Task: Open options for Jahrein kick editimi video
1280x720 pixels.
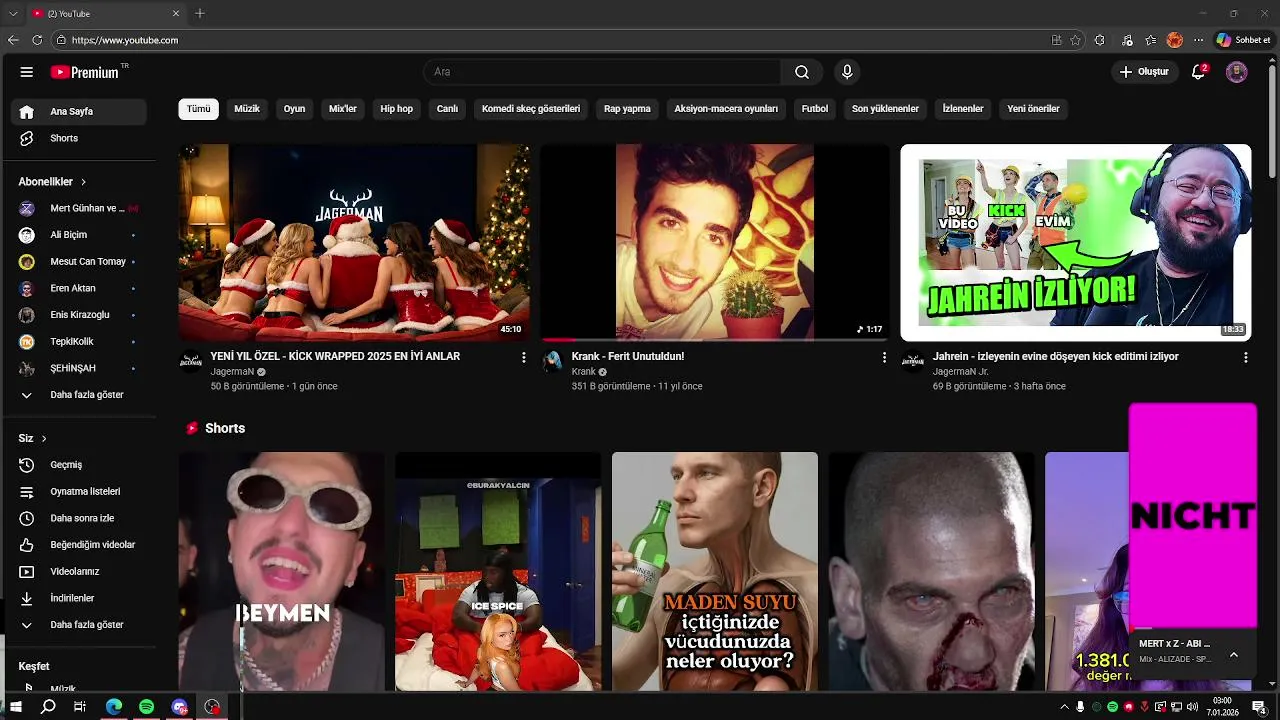Action: (1245, 357)
